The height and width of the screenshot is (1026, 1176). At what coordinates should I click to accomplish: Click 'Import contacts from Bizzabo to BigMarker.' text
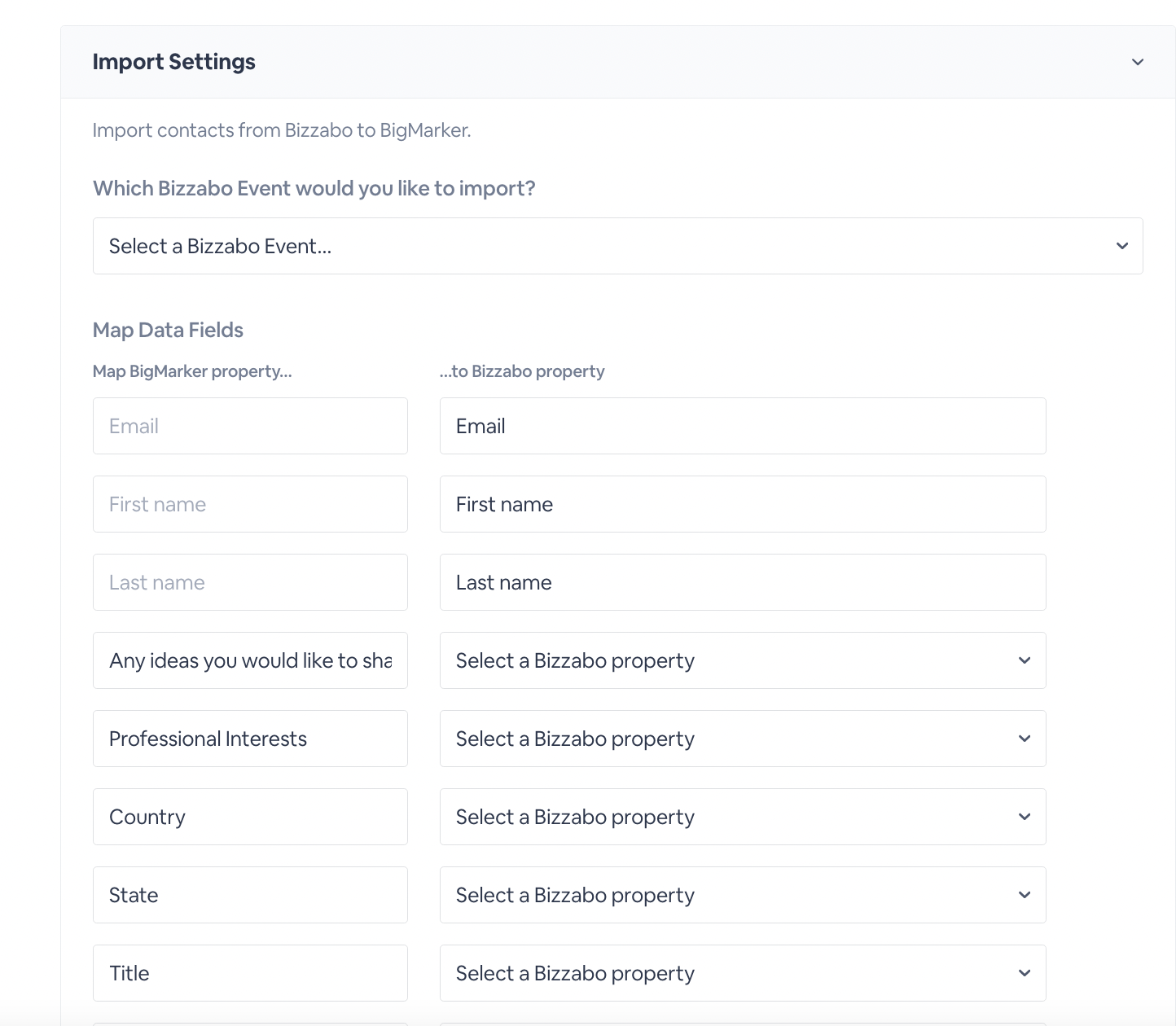point(282,130)
